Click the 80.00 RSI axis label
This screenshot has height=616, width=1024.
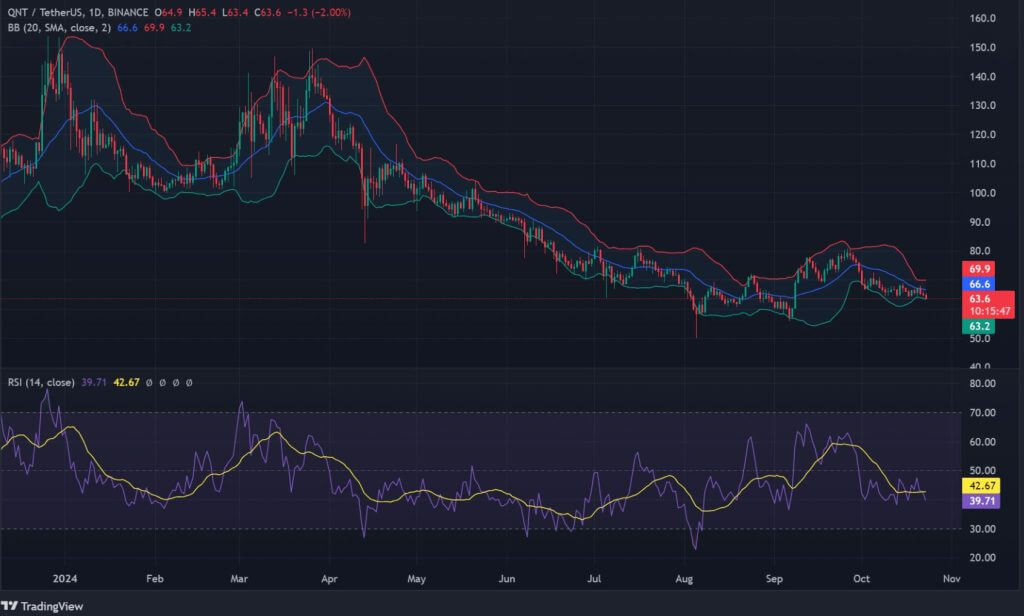[982, 383]
